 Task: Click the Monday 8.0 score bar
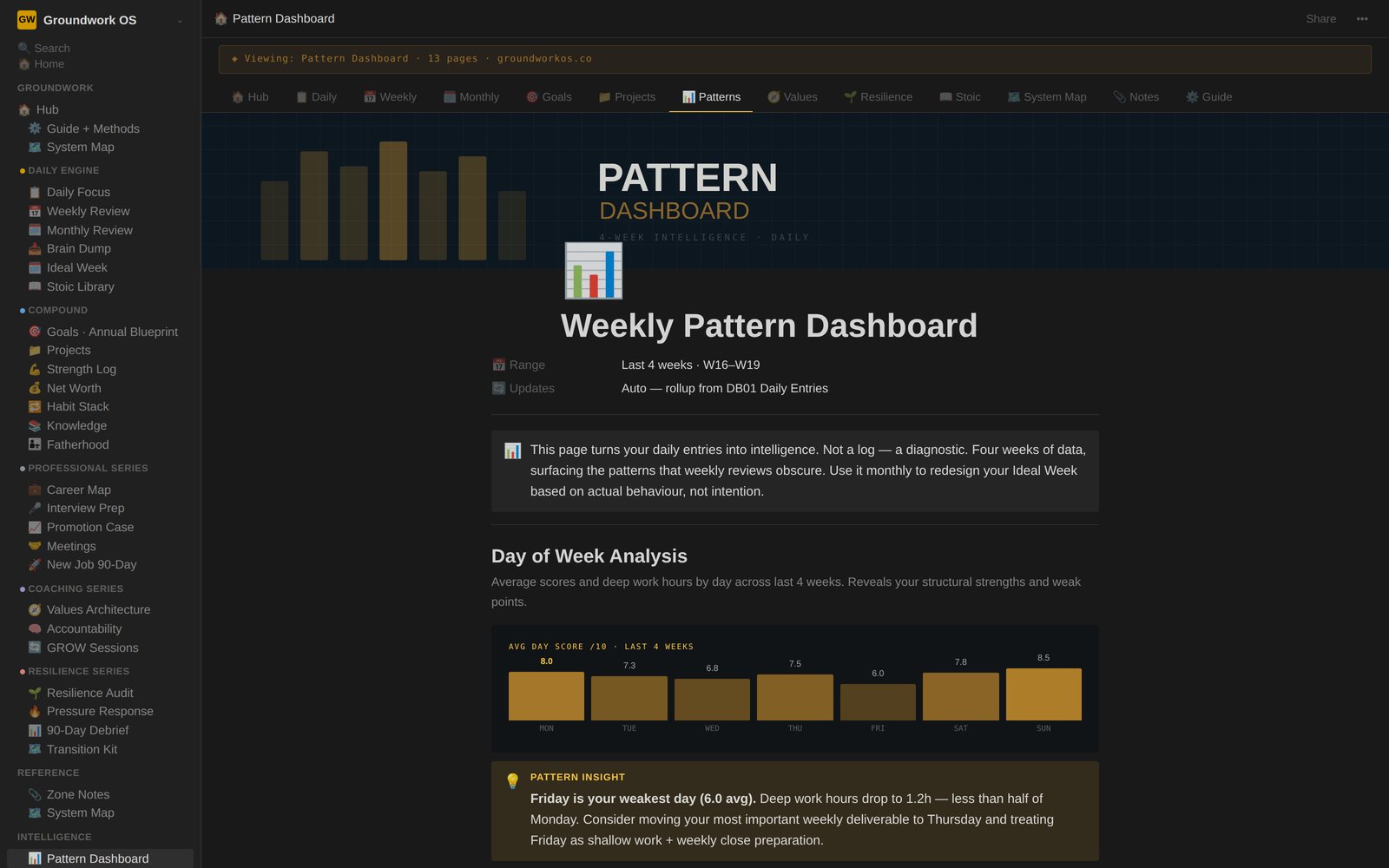coord(546,696)
